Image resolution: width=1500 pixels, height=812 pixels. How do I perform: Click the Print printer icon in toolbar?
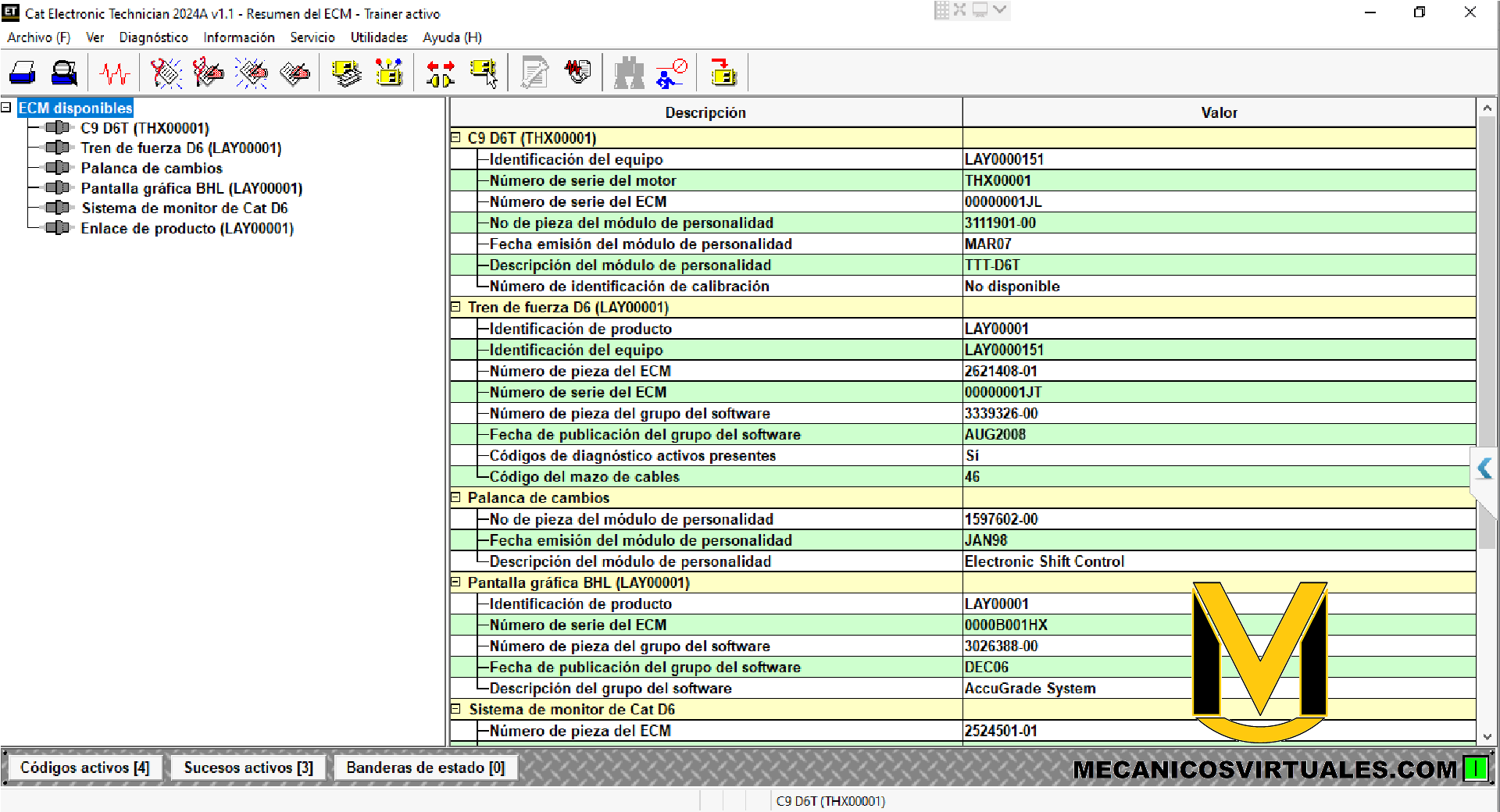[x=23, y=73]
